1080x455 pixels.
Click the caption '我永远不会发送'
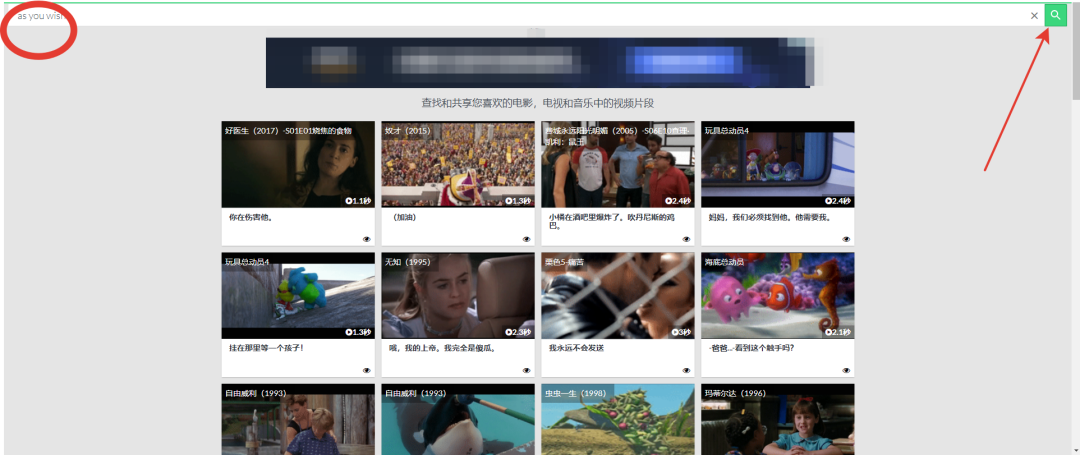point(577,348)
